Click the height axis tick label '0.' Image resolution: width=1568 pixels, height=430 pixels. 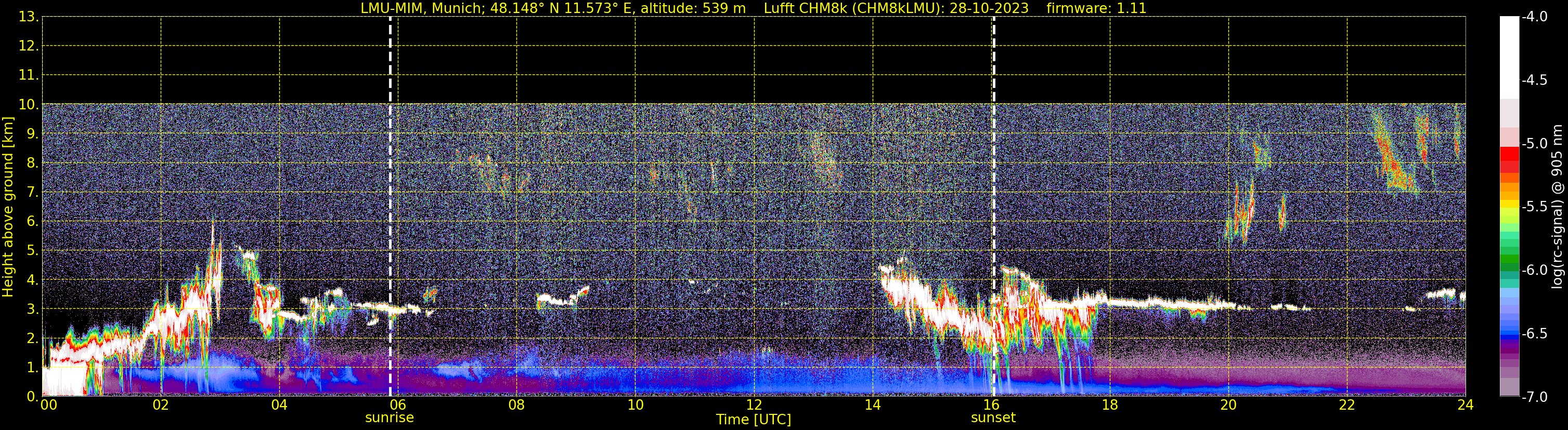33,397
